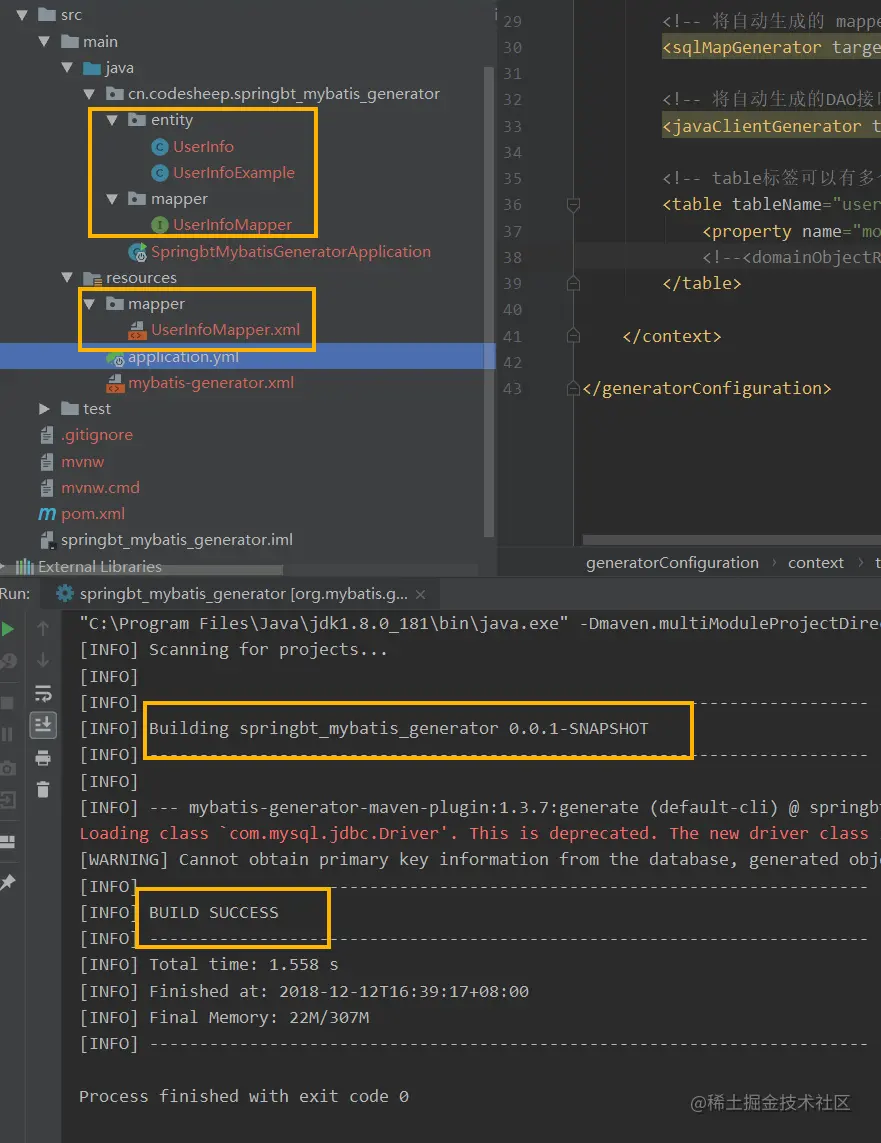The height and width of the screenshot is (1143, 881).
Task: Open pom.xml Maven file
Action: pyautogui.click(x=93, y=514)
